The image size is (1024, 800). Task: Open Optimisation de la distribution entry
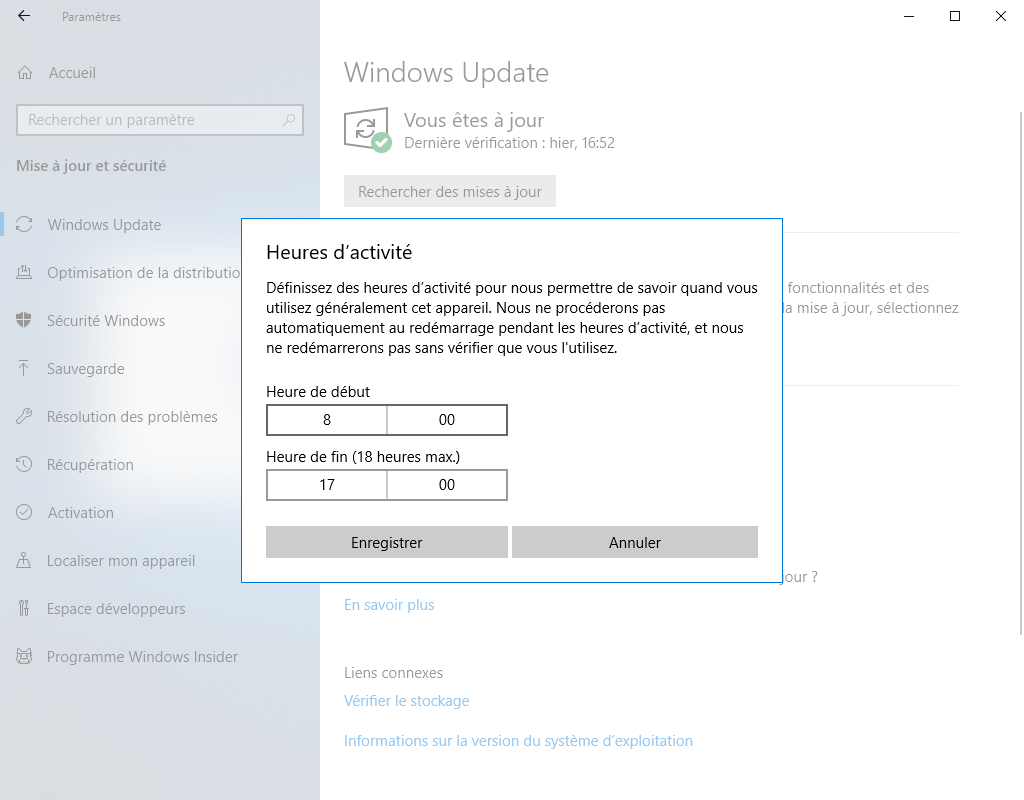(x=121, y=273)
